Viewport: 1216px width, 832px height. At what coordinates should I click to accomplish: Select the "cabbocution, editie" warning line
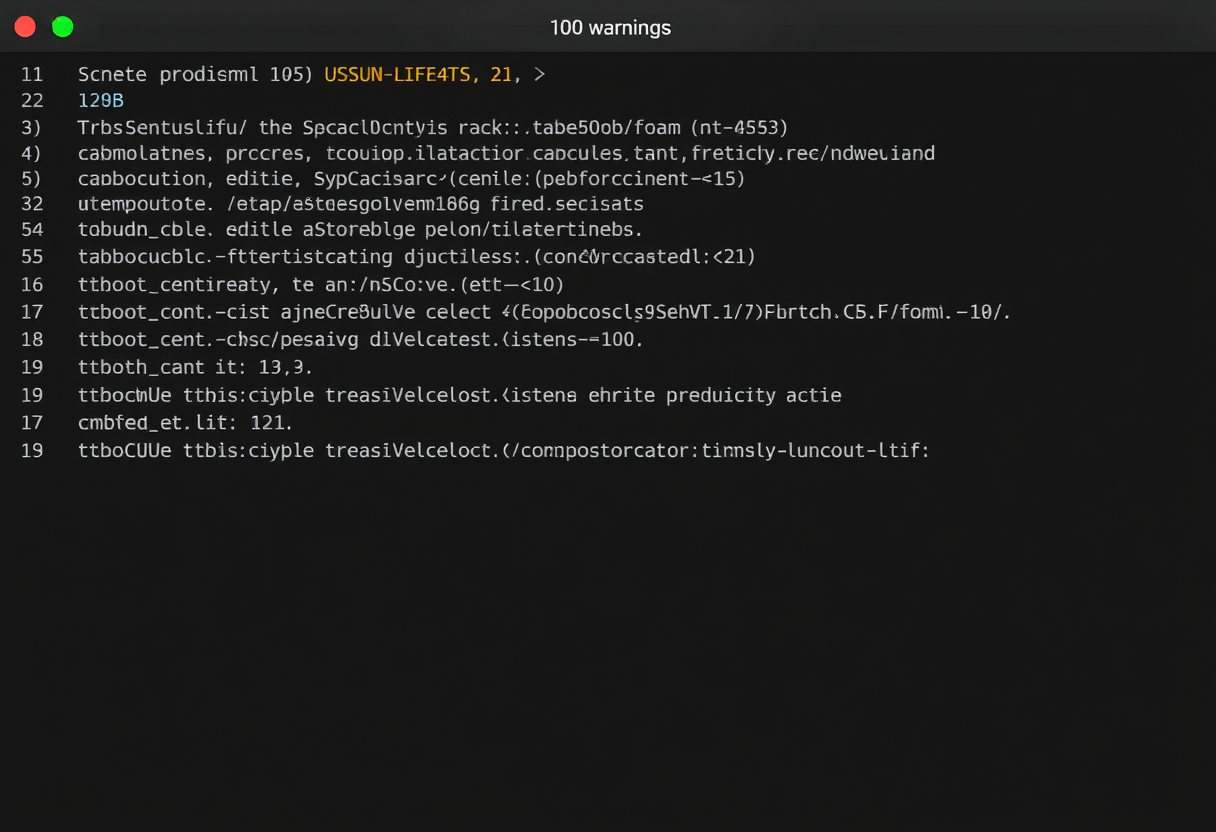coord(412,180)
